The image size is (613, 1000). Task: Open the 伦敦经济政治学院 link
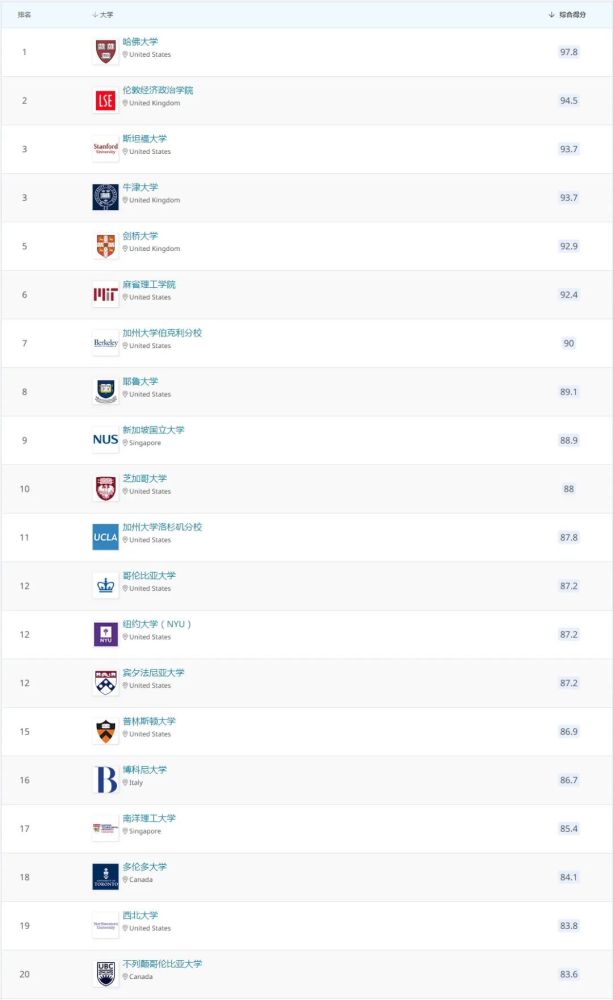pyautogui.click(x=158, y=90)
